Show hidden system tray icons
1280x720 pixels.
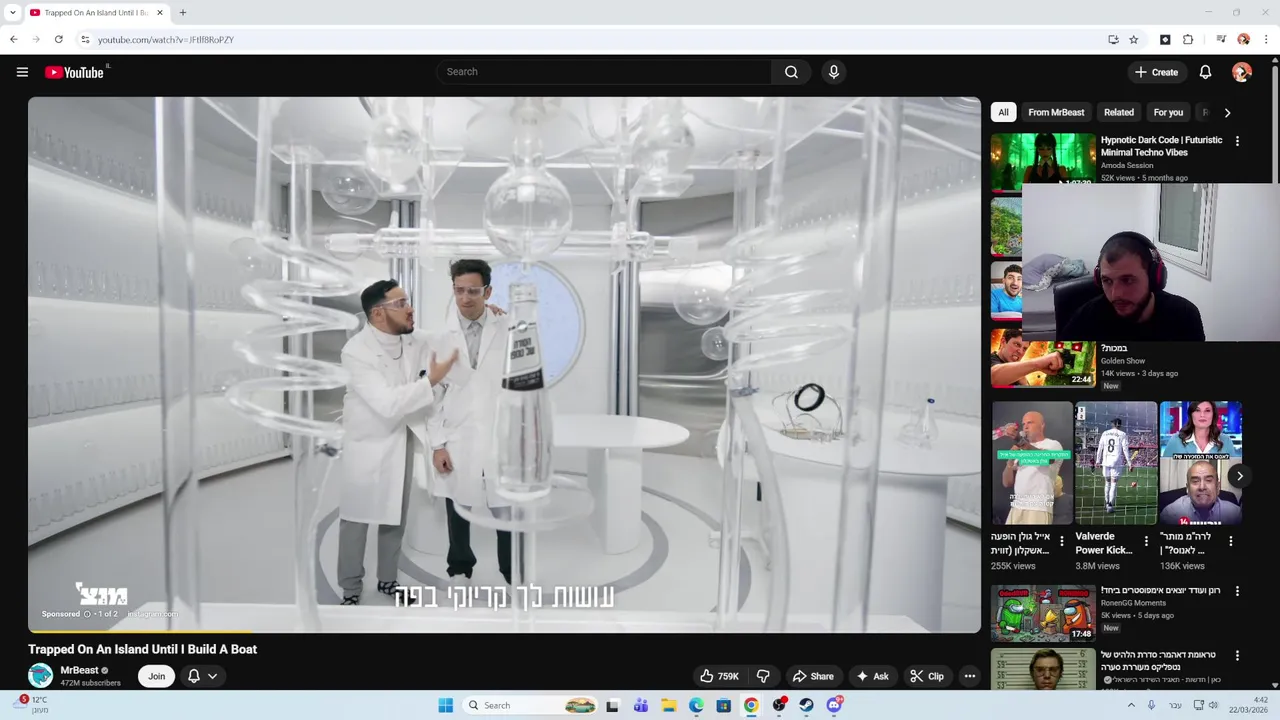pyautogui.click(x=1131, y=705)
